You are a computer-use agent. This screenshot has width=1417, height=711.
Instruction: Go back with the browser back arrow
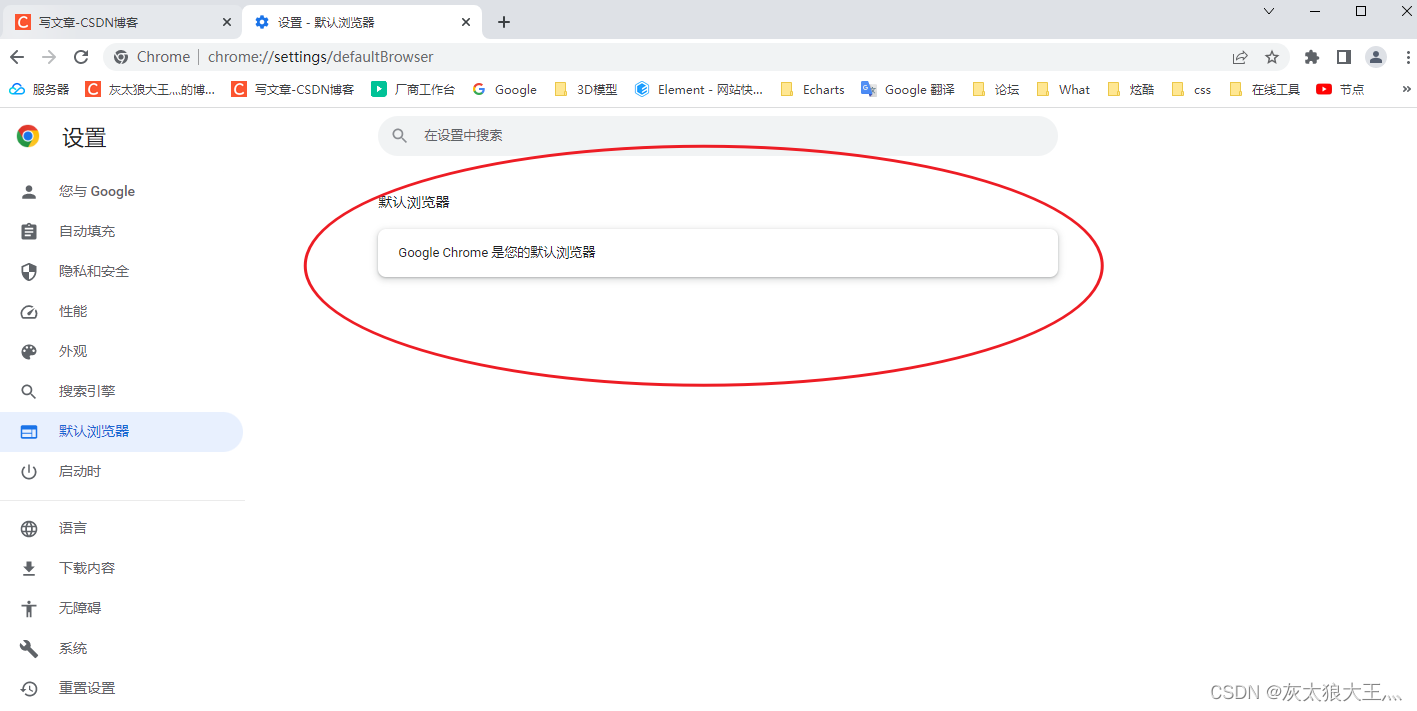click(x=17, y=57)
